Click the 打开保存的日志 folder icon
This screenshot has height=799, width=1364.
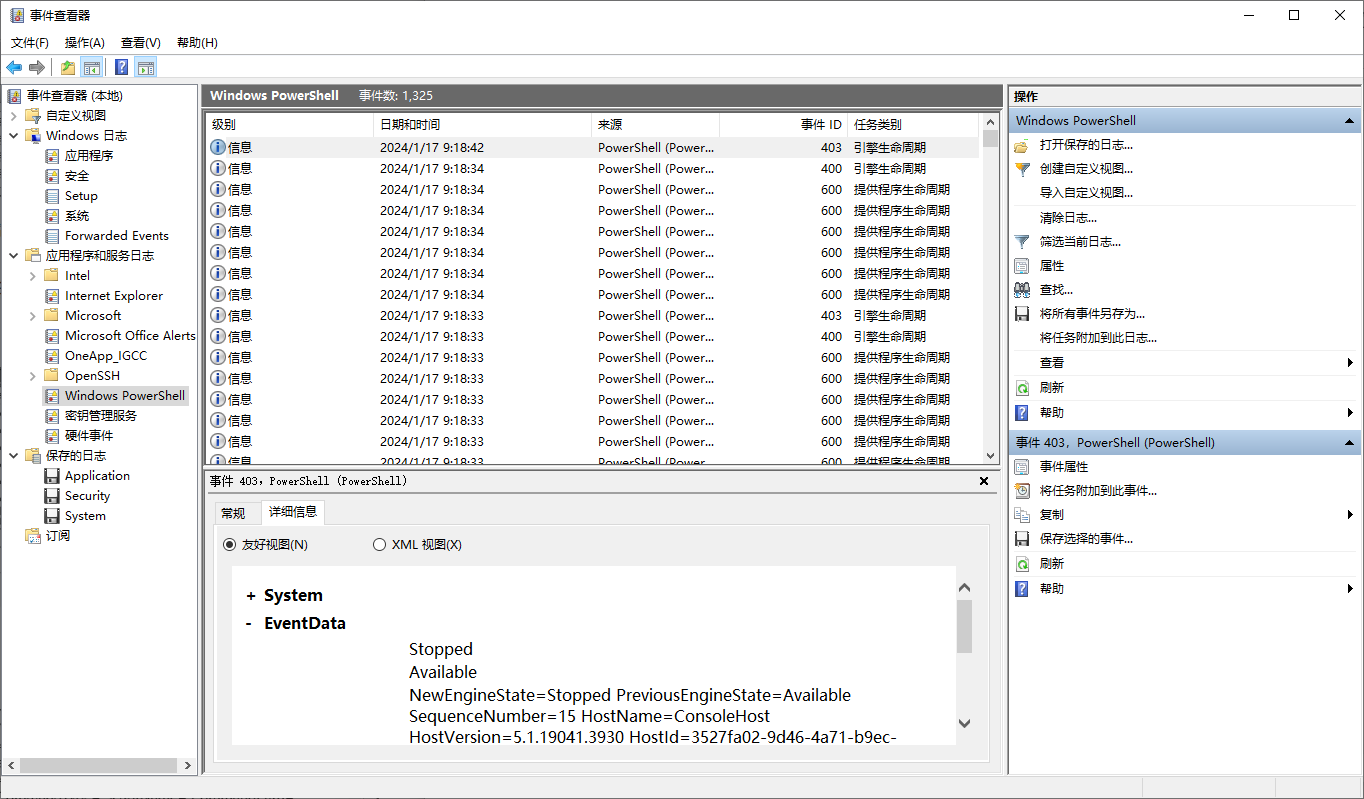tap(1022, 145)
